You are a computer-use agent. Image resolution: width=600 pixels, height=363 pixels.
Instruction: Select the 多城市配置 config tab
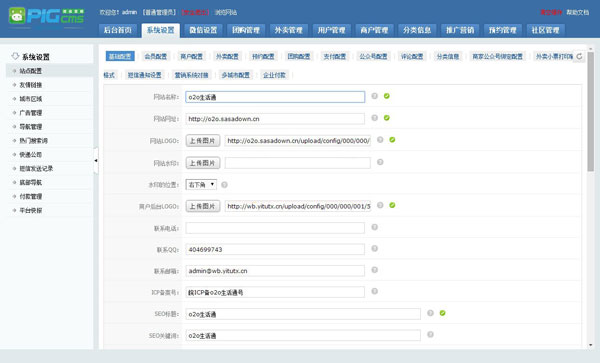(x=236, y=75)
